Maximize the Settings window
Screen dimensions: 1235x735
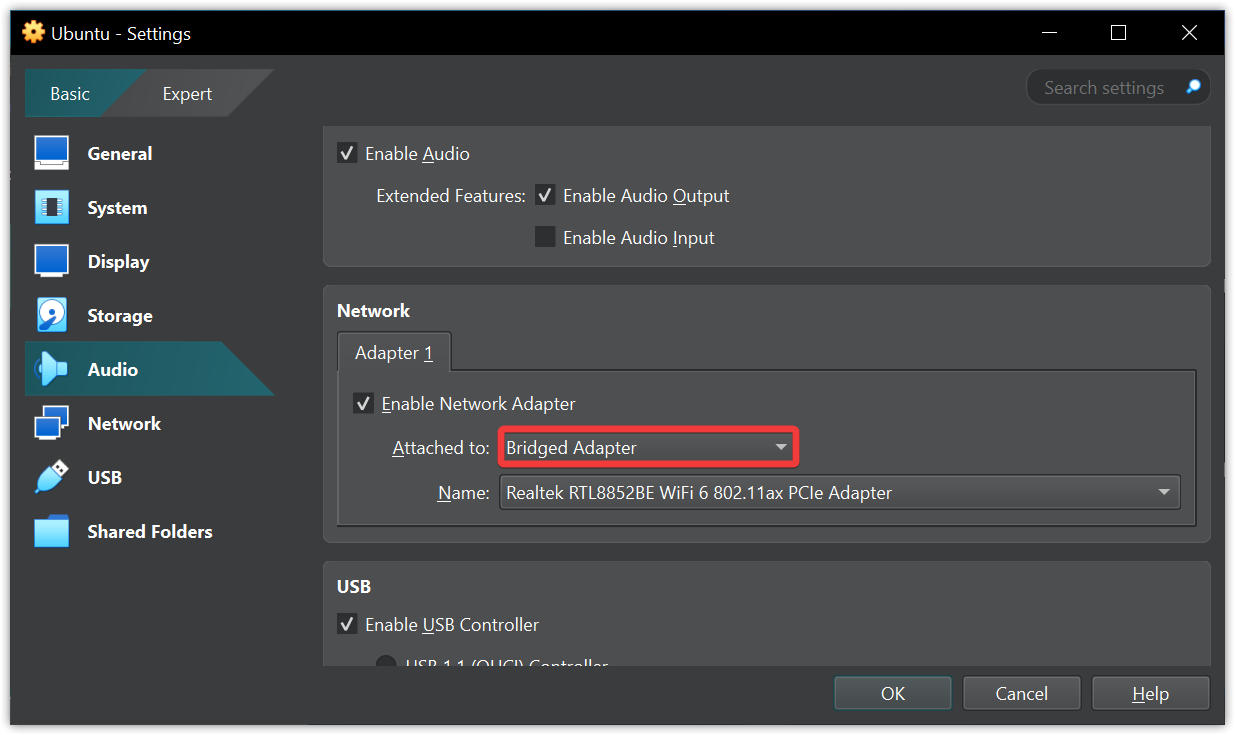click(x=1118, y=33)
